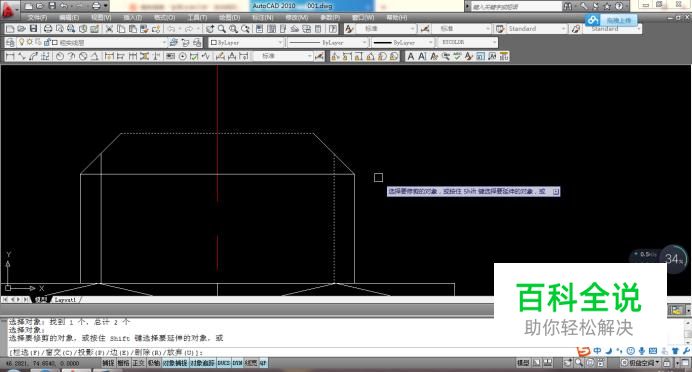Toggle 捕捉 snap mode in status bar

[x=108, y=363]
